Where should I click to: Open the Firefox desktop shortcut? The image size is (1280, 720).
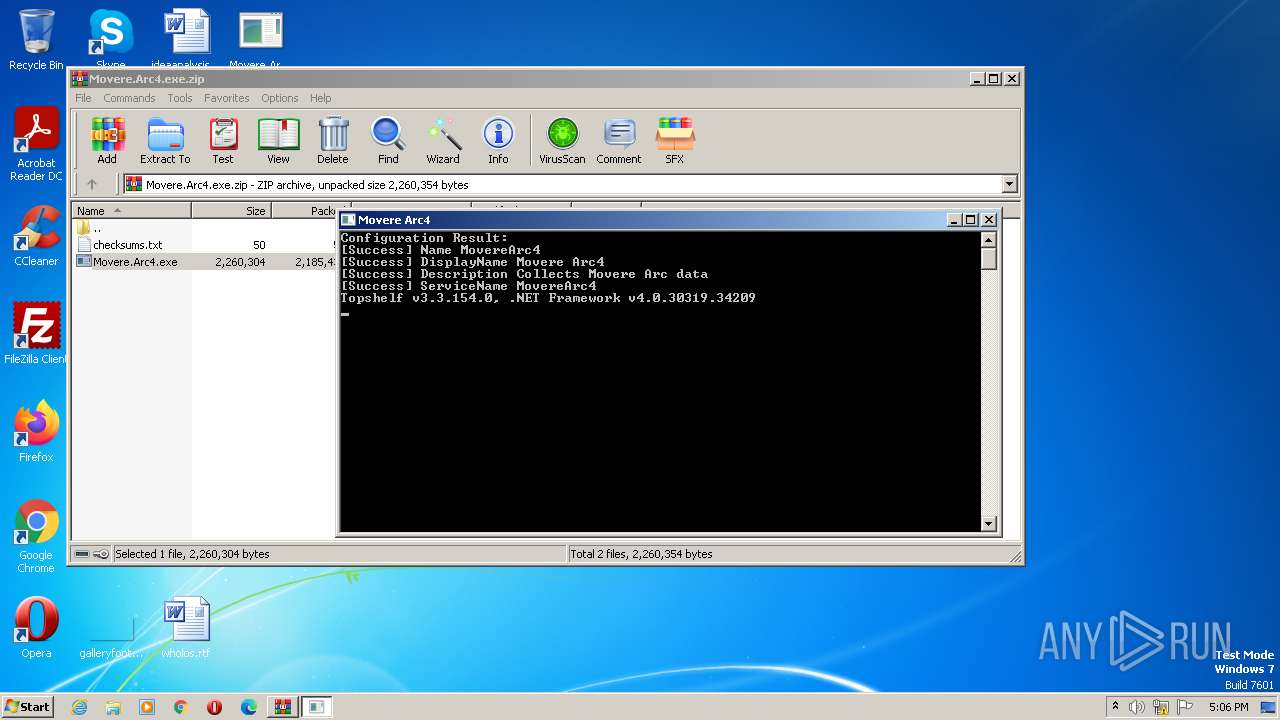(x=36, y=432)
